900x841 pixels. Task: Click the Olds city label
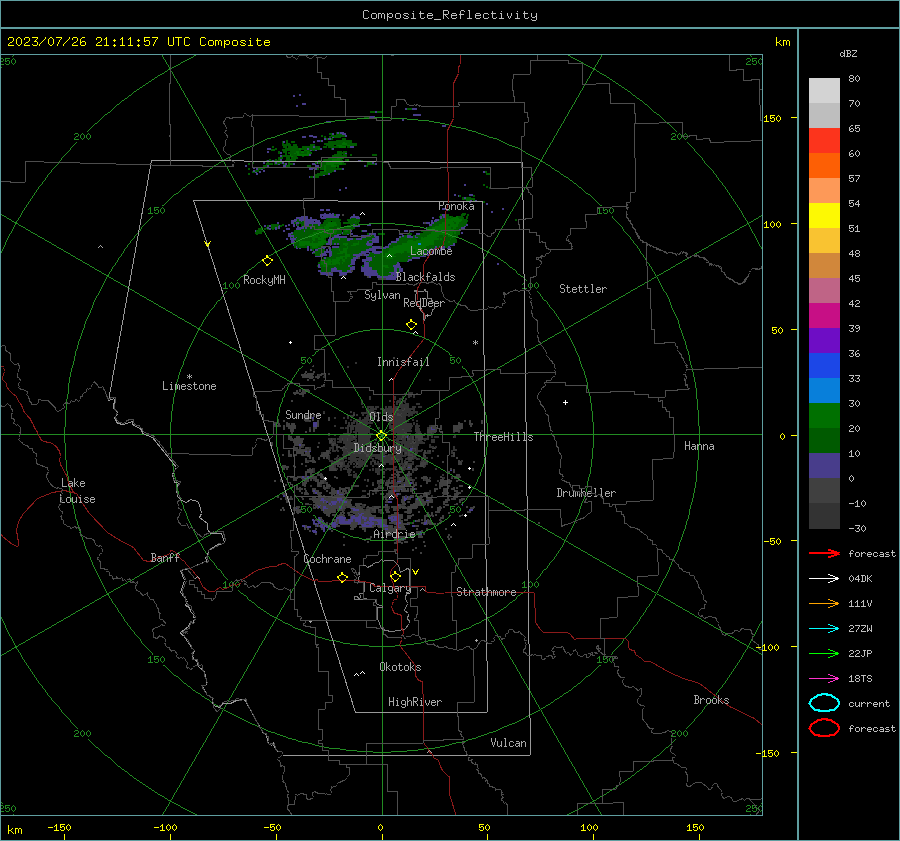[381, 417]
